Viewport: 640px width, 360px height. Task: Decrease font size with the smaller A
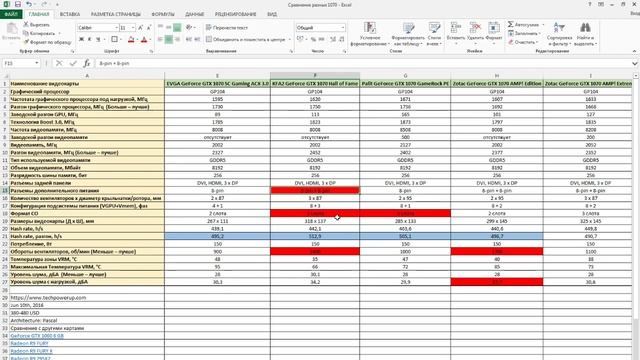(149, 28)
